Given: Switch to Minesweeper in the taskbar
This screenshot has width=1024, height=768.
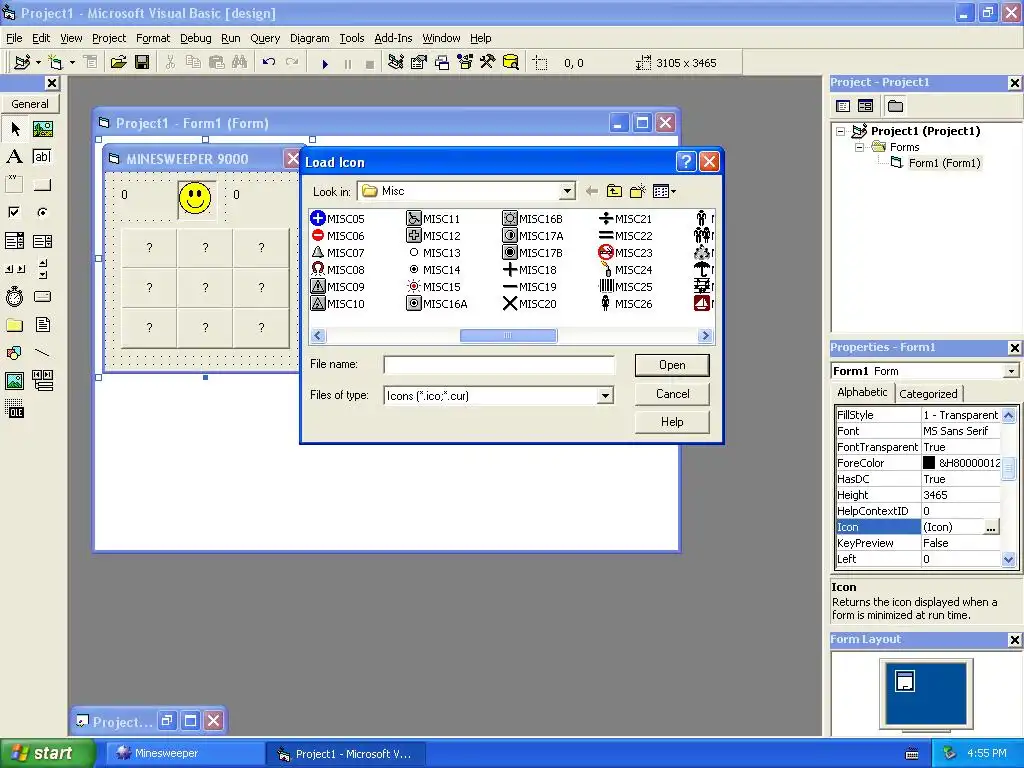Looking at the screenshot, I should [184, 754].
